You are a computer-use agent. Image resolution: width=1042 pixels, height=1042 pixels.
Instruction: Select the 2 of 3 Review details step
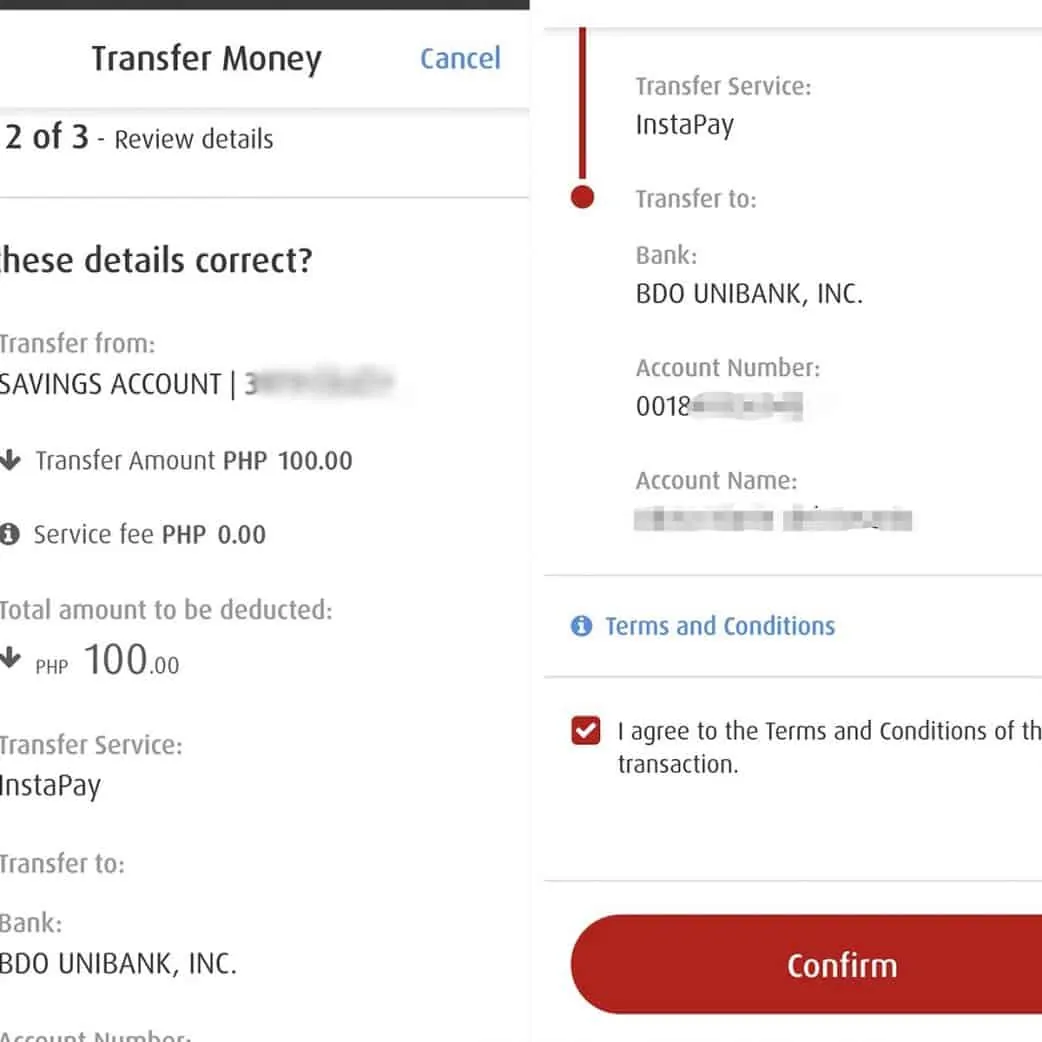coord(139,138)
